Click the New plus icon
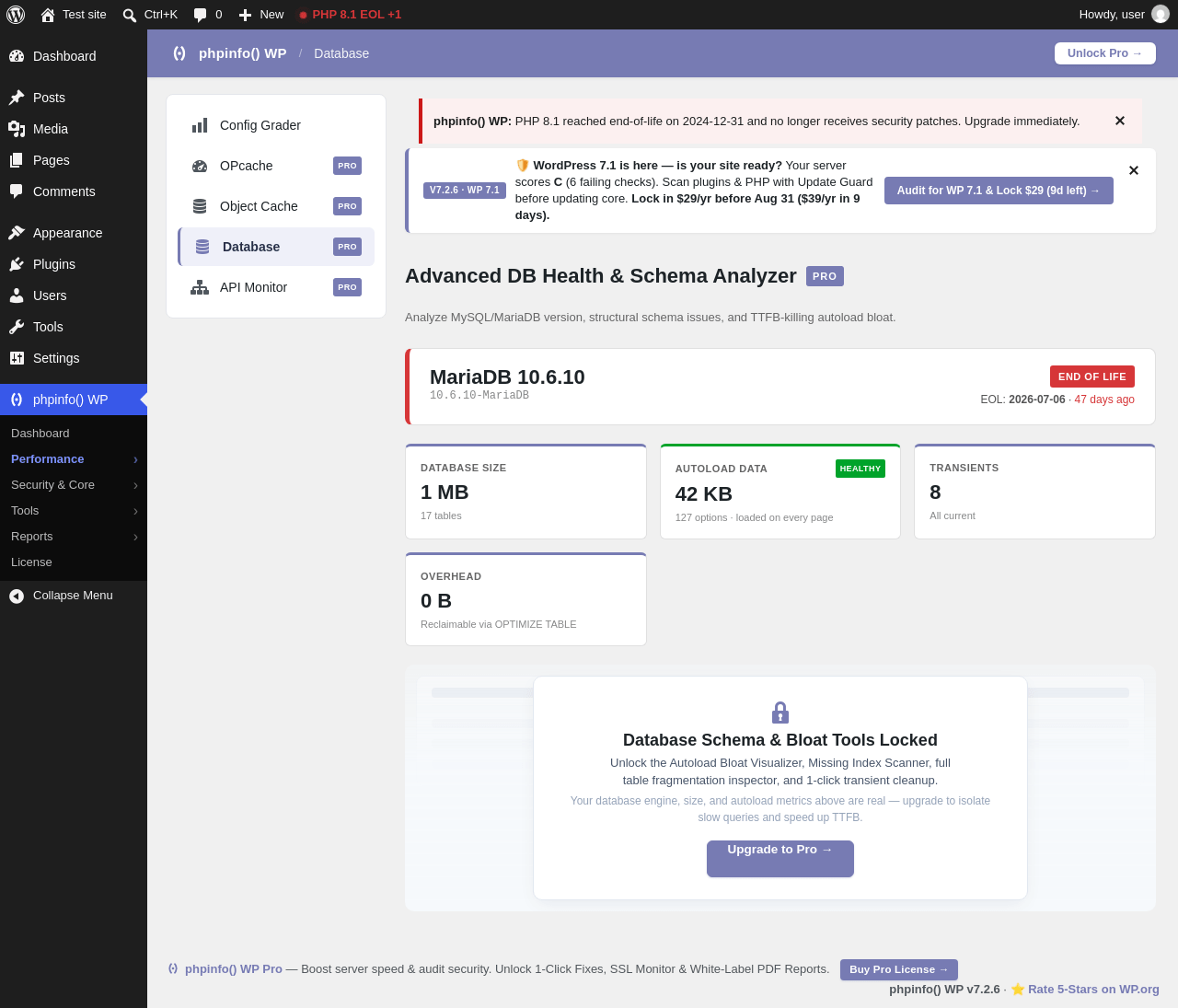 pos(245,15)
